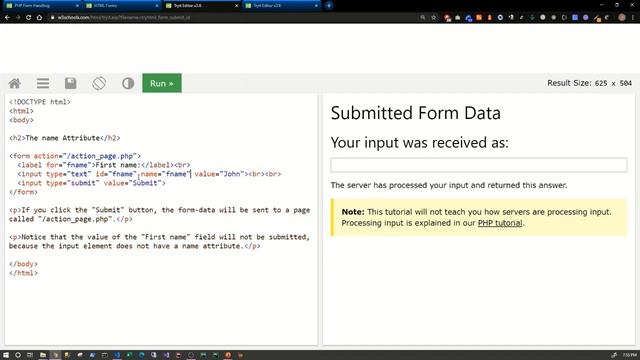Place cursor in the label fname line

click(x=104, y=165)
